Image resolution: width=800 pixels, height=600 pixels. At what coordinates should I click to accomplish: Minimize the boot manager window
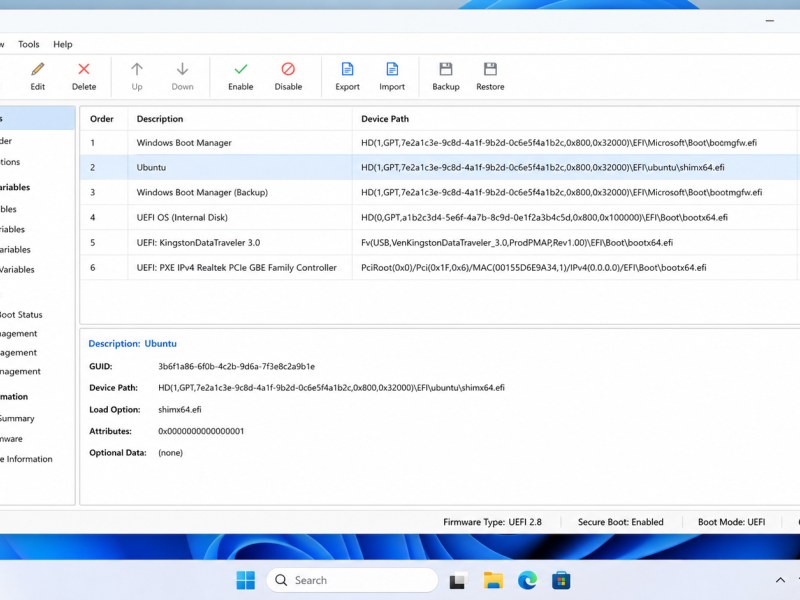770,21
